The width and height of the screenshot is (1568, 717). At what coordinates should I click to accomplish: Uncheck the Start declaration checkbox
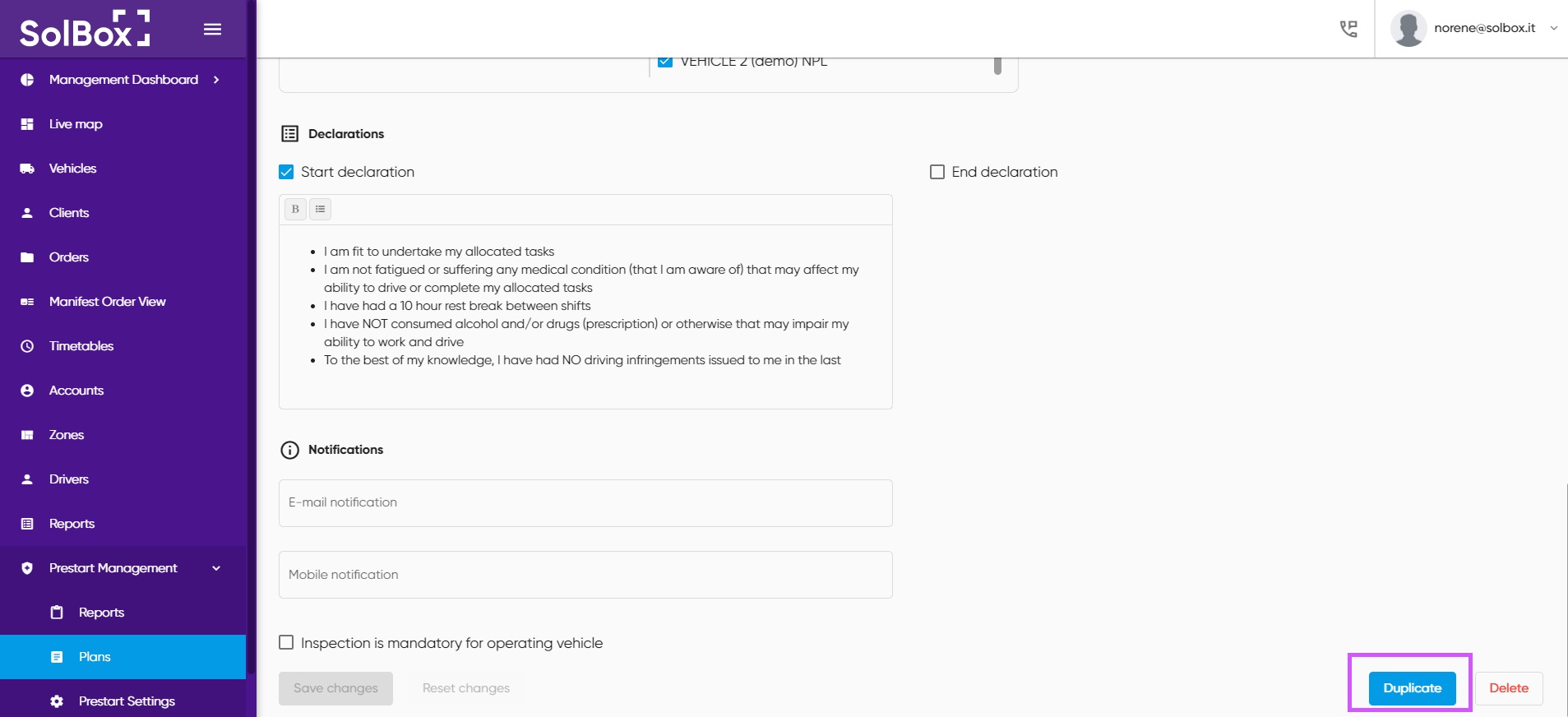(x=286, y=172)
